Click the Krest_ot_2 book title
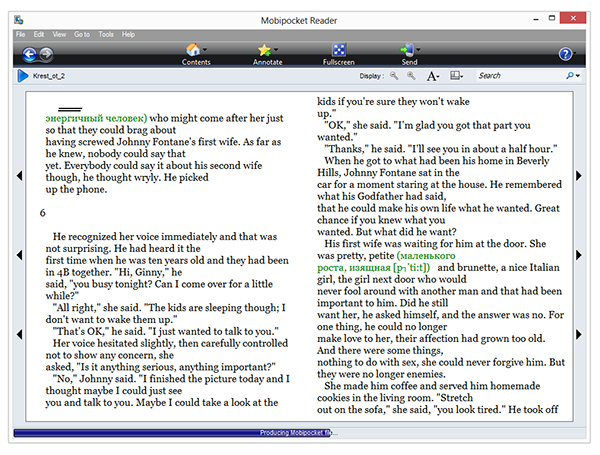Screen dimensions: 600x455 point(51,76)
